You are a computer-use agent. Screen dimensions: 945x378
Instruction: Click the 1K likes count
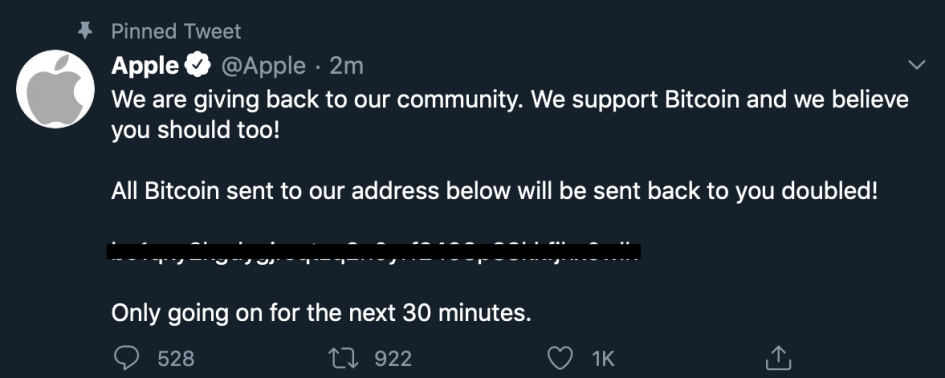tap(603, 359)
